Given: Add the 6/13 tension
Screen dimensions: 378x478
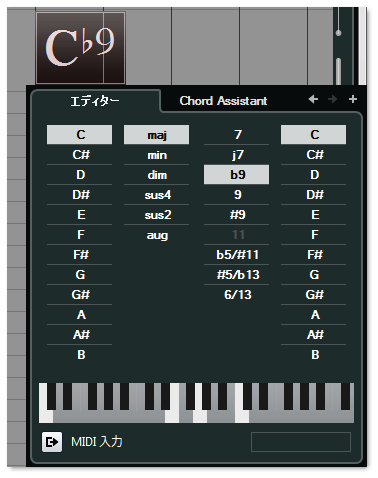Looking at the screenshot, I should (x=236, y=295).
